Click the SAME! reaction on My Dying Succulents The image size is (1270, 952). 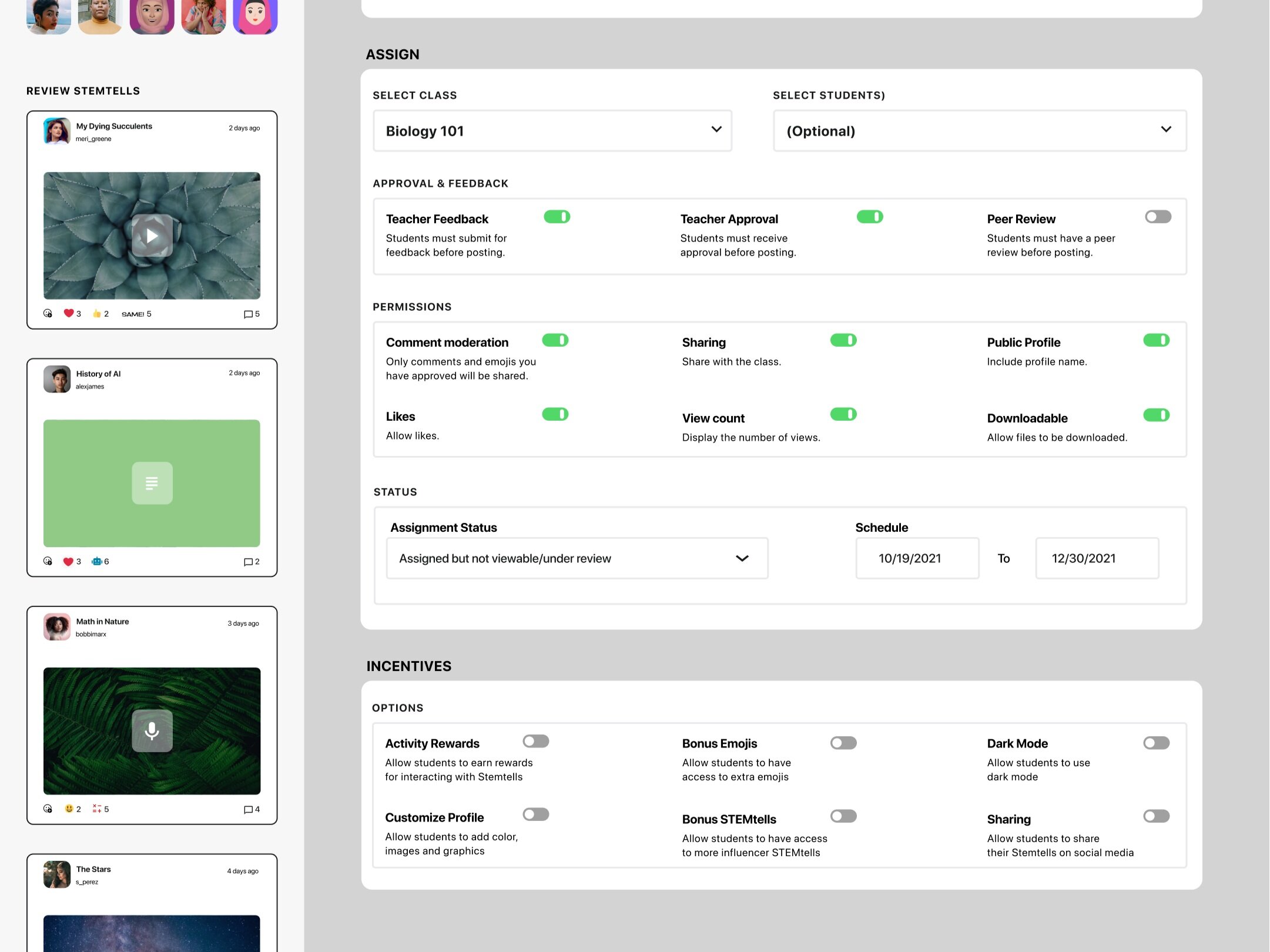point(136,314)
